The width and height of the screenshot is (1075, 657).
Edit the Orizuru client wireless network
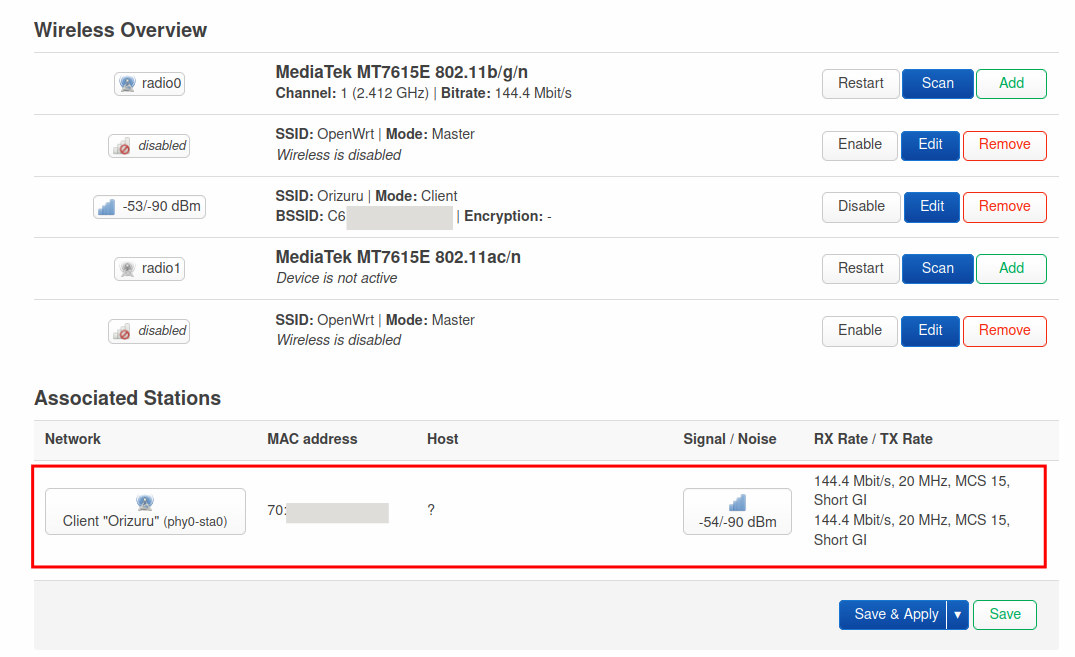[930, 207]
